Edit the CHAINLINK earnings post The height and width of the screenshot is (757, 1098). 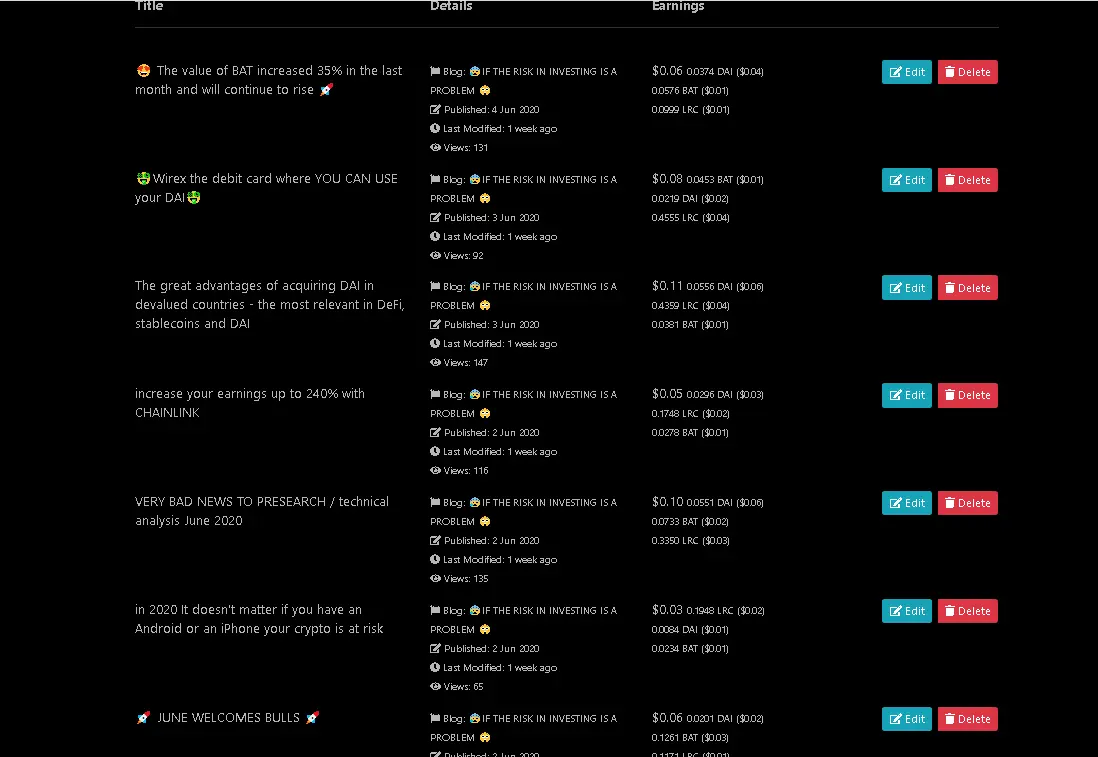coord(907,395)
